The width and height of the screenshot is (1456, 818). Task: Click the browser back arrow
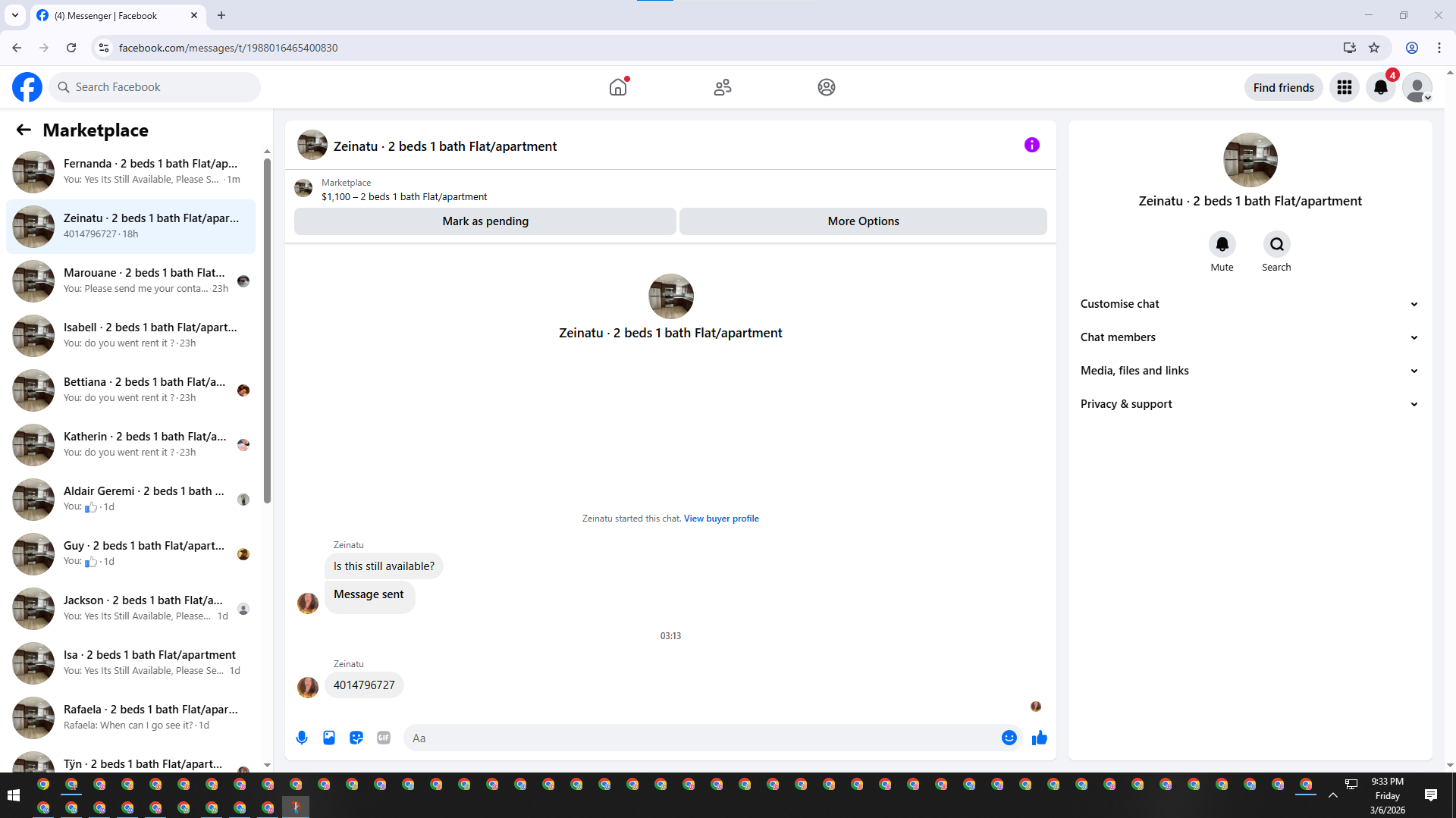17,48
